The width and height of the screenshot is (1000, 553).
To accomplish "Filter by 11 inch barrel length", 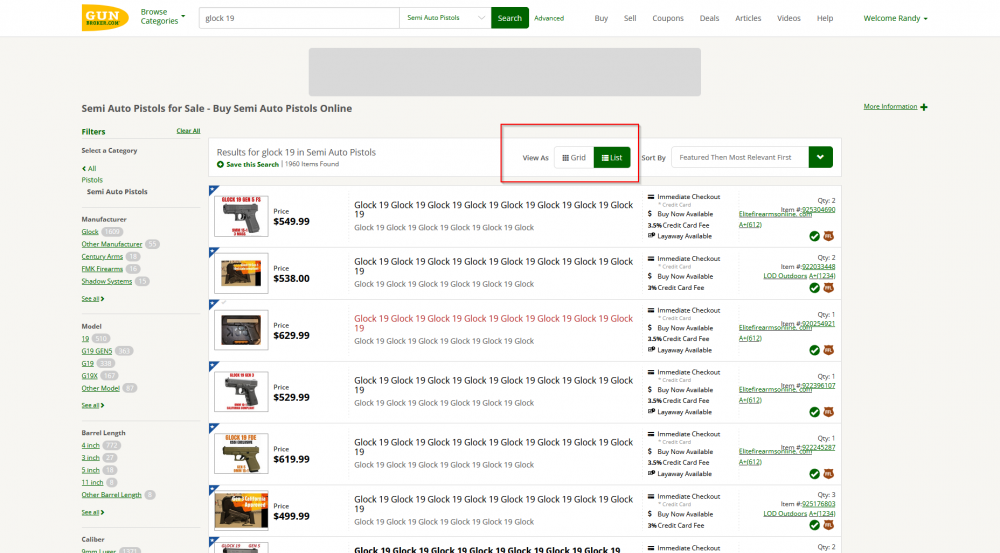I will pyautogui.click(x=92, y=482).
